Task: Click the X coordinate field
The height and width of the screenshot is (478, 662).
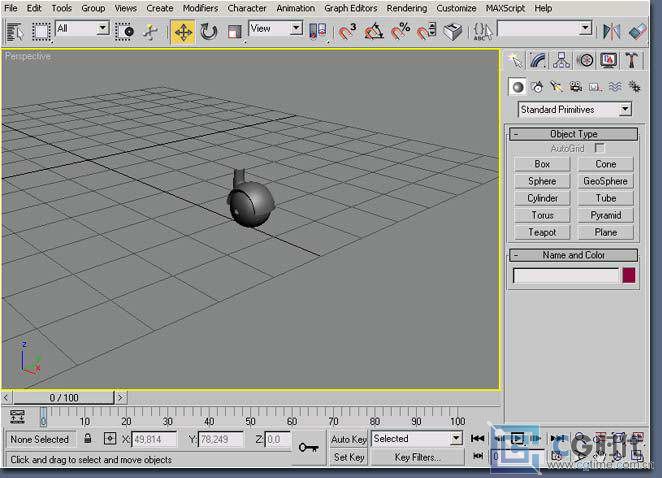Action: pos(154,440)
